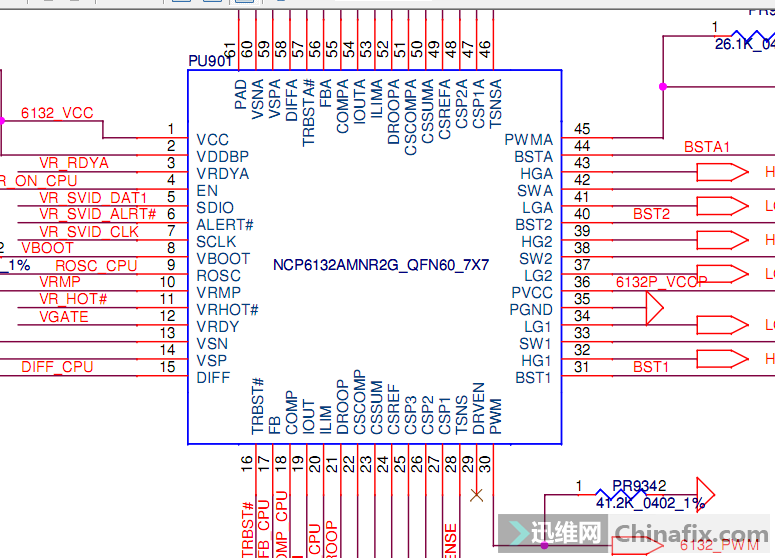This screenshot has width=775, height=558.
Task: Select the VR_HOT# net label
Action: [x=73, y=299]
